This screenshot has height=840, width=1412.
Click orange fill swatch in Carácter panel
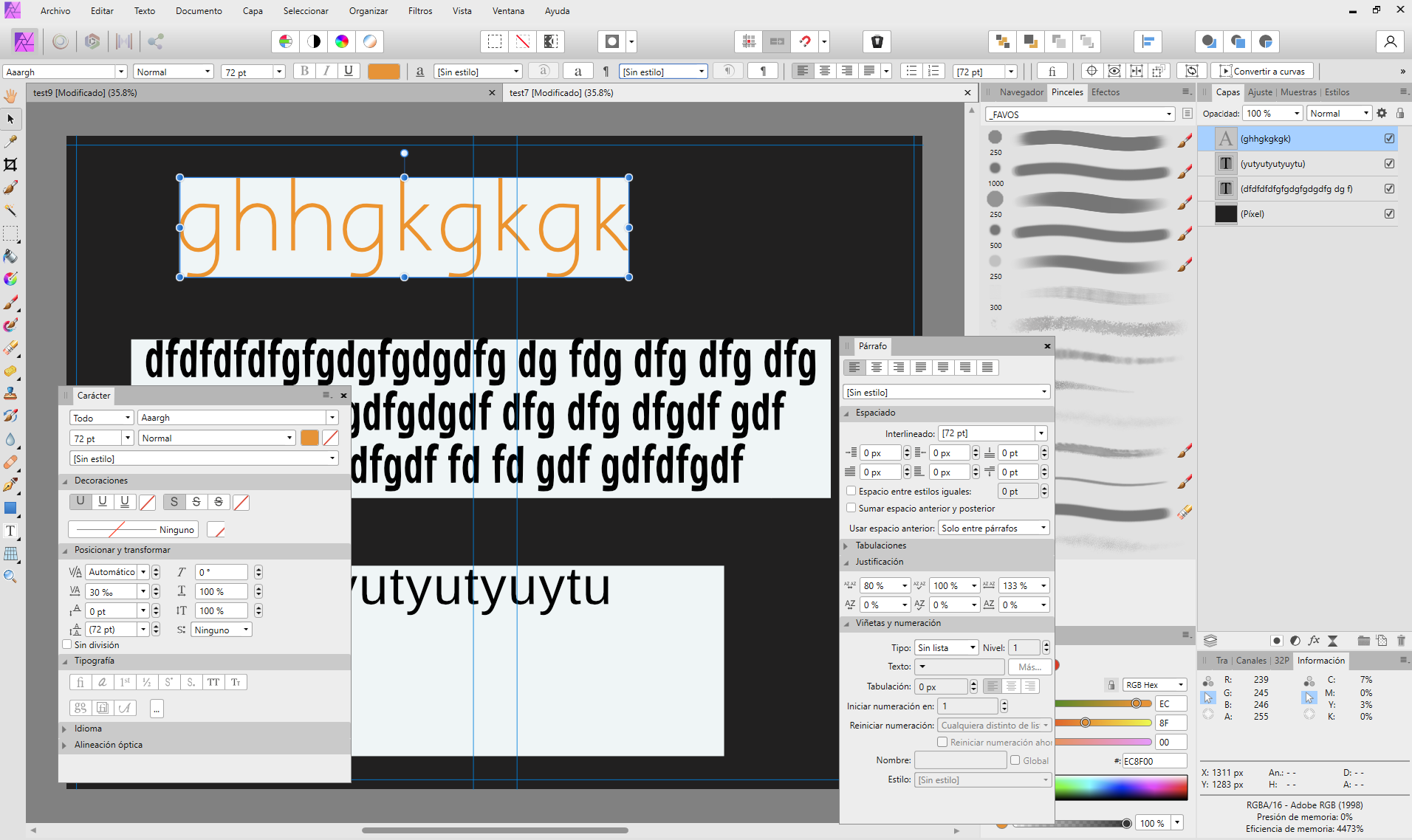pos(309,438)
